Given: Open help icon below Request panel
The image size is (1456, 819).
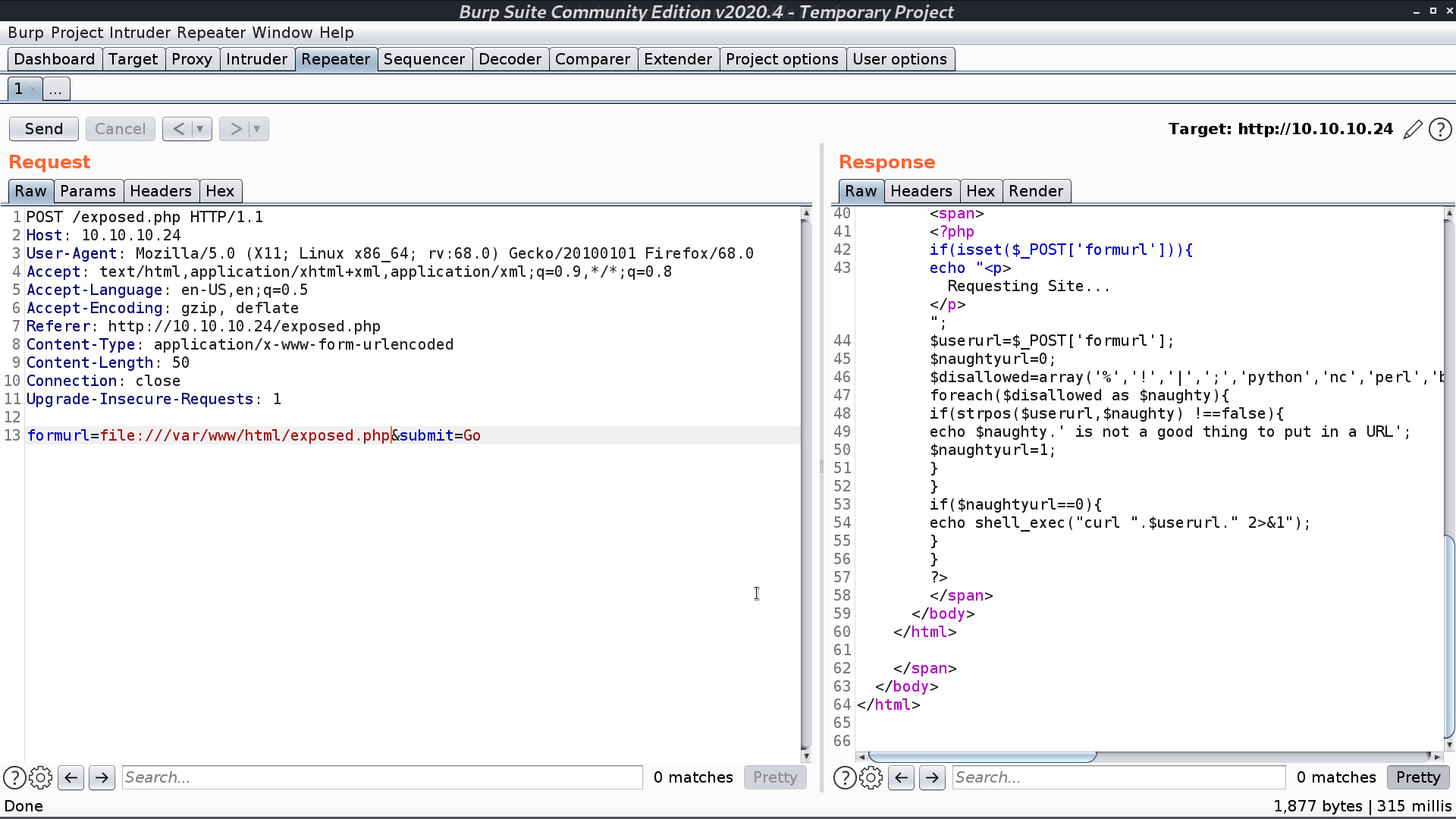Looking at the screenshot, I should pos(14,777).
